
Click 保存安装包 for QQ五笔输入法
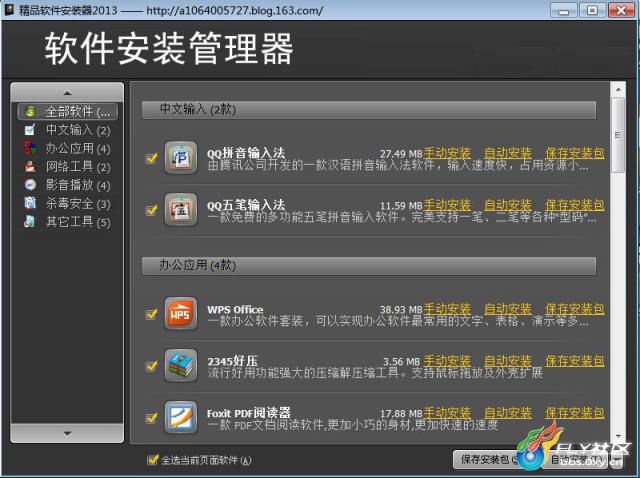point(575,205)
